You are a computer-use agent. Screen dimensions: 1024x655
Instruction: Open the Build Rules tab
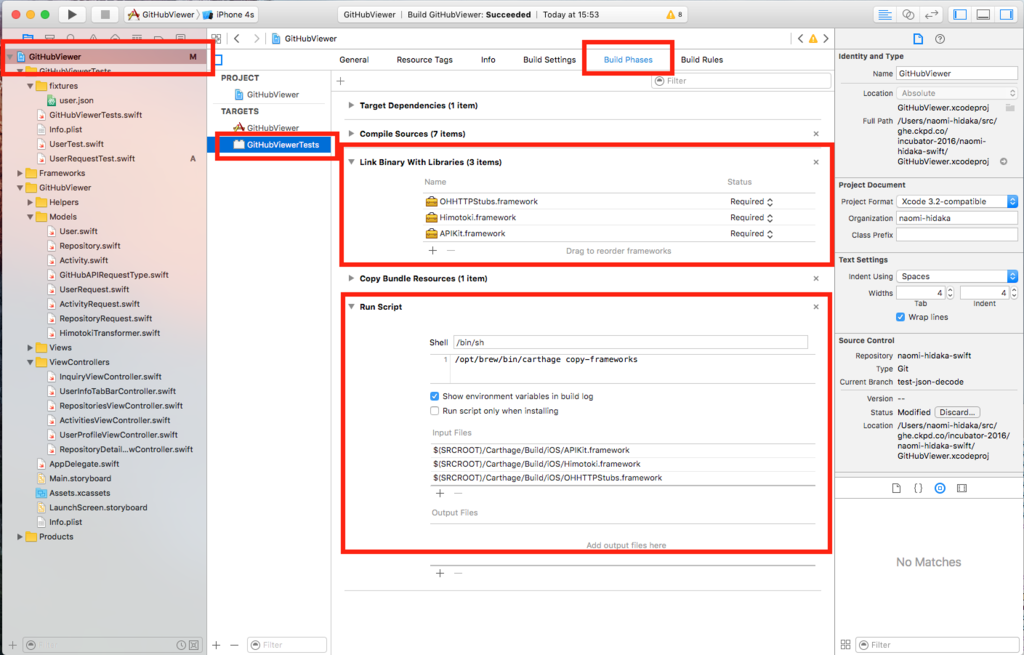[x=702, y=59]
